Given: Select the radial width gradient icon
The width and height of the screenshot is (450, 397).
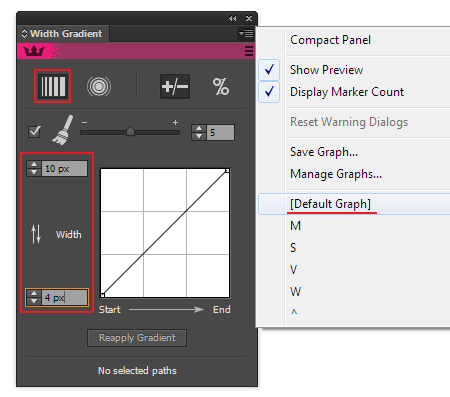Looking at the screenshot, I should tap(99, 87).
